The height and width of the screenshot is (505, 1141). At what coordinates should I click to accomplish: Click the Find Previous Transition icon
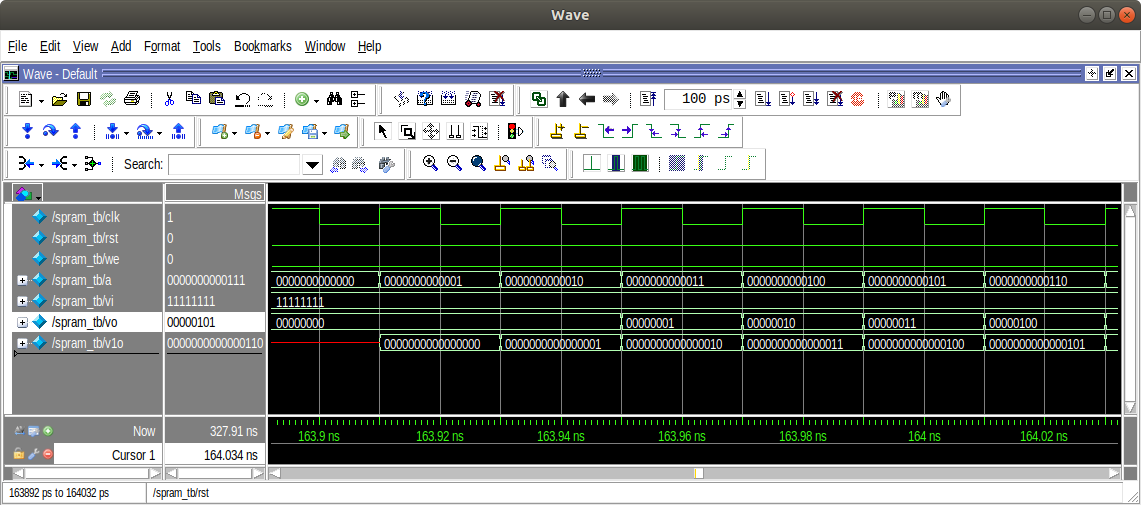click(x=606, y=132)
